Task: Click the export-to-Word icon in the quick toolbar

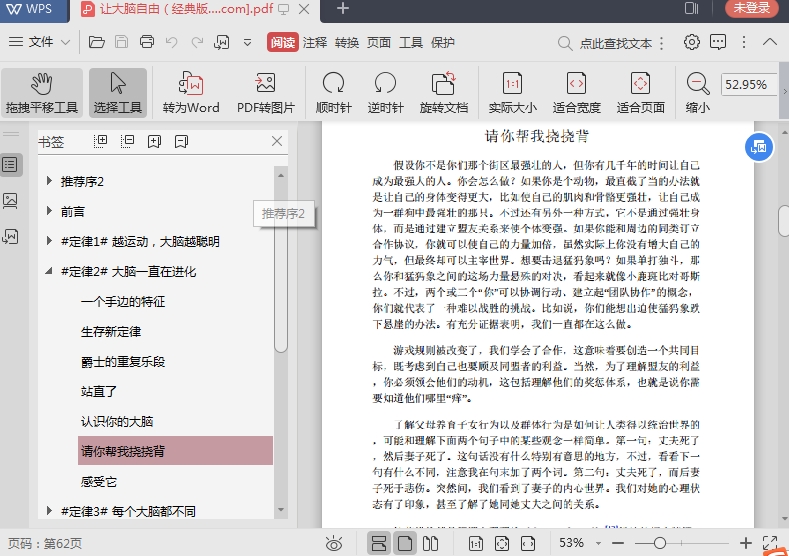Action: 222,42
